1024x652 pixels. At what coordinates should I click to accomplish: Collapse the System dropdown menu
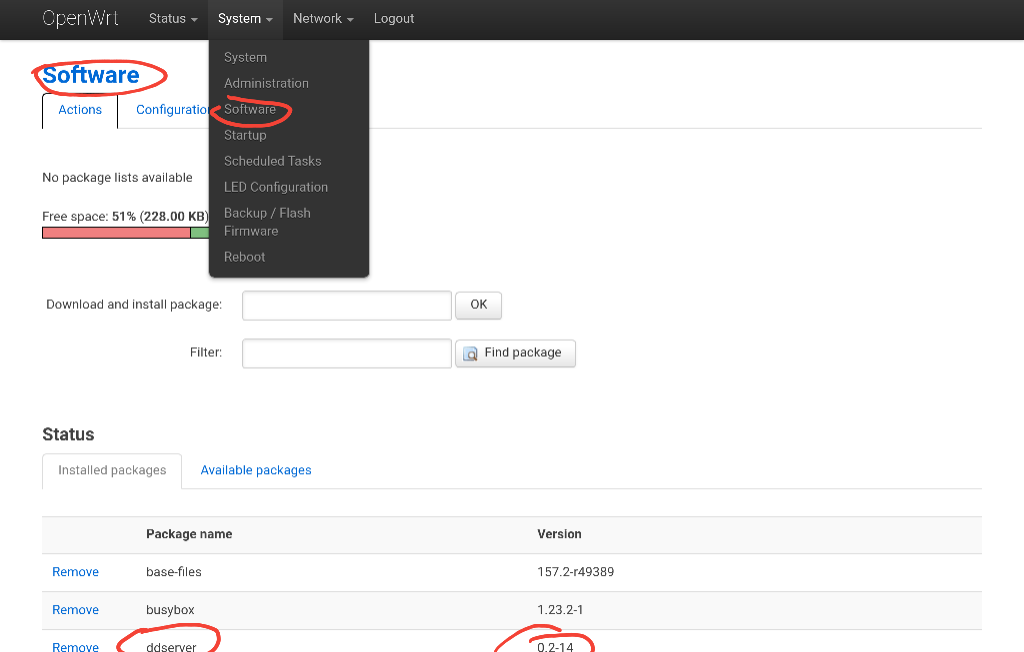(x=245, y=19)
